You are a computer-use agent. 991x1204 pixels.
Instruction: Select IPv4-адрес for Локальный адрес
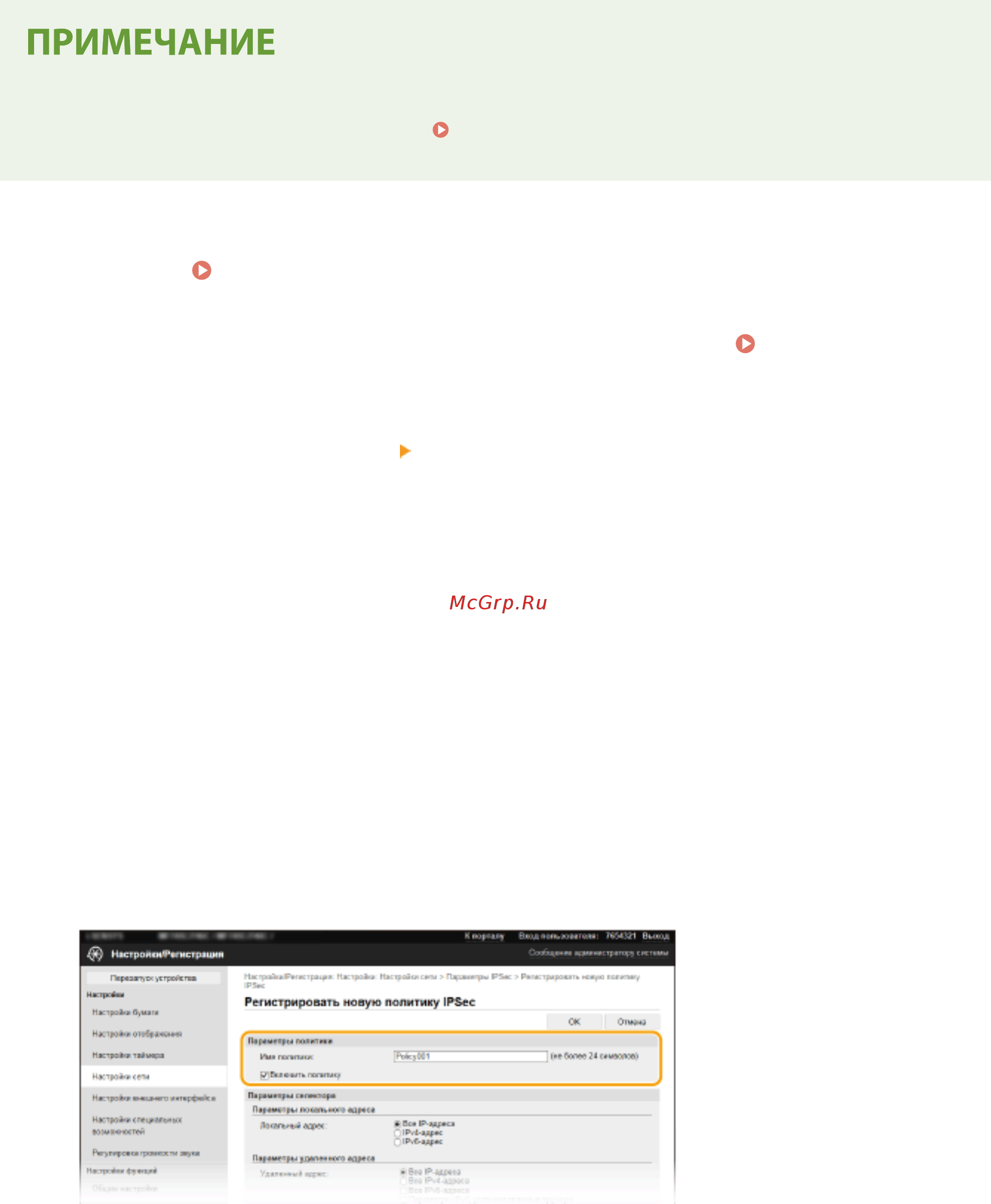click(397, 1133)
